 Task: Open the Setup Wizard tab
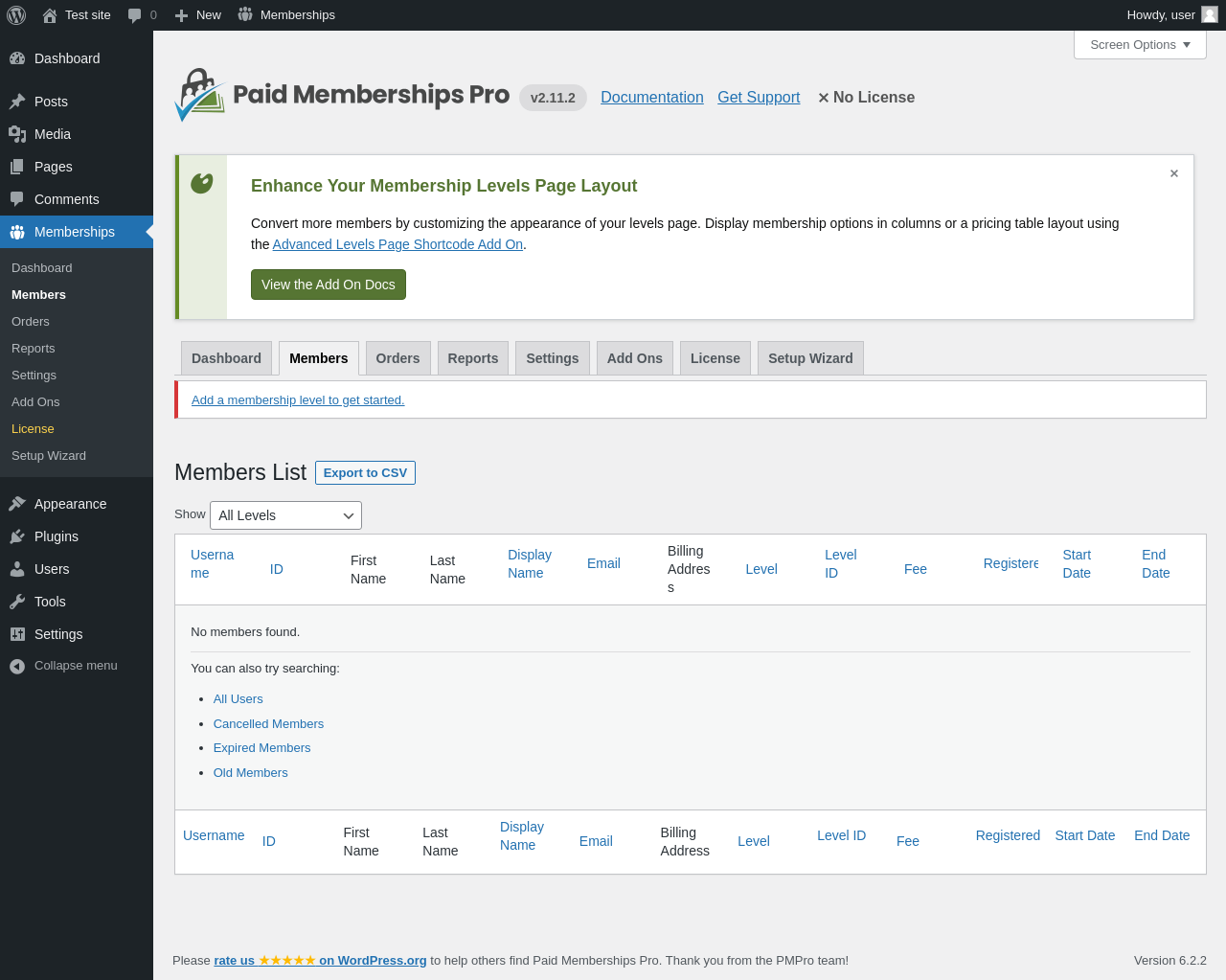pyautogui.click(x=810, y=358)
